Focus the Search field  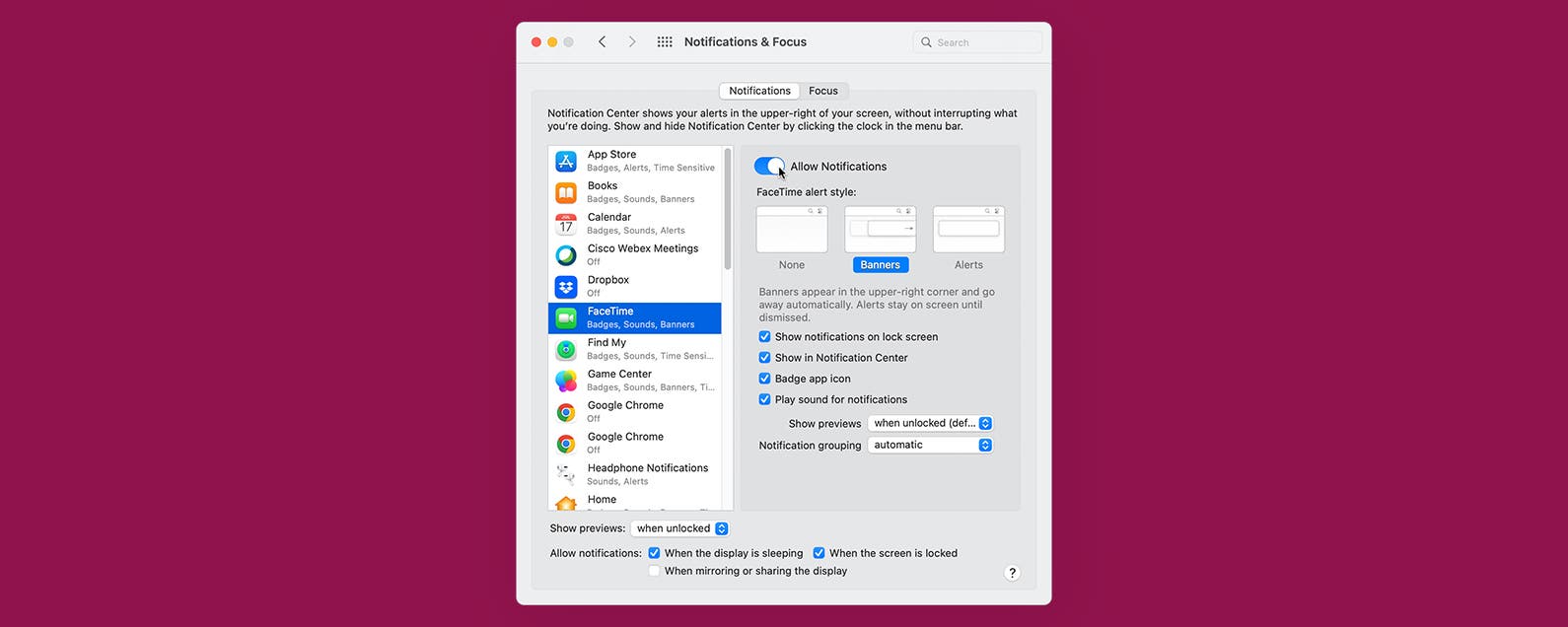977,42
